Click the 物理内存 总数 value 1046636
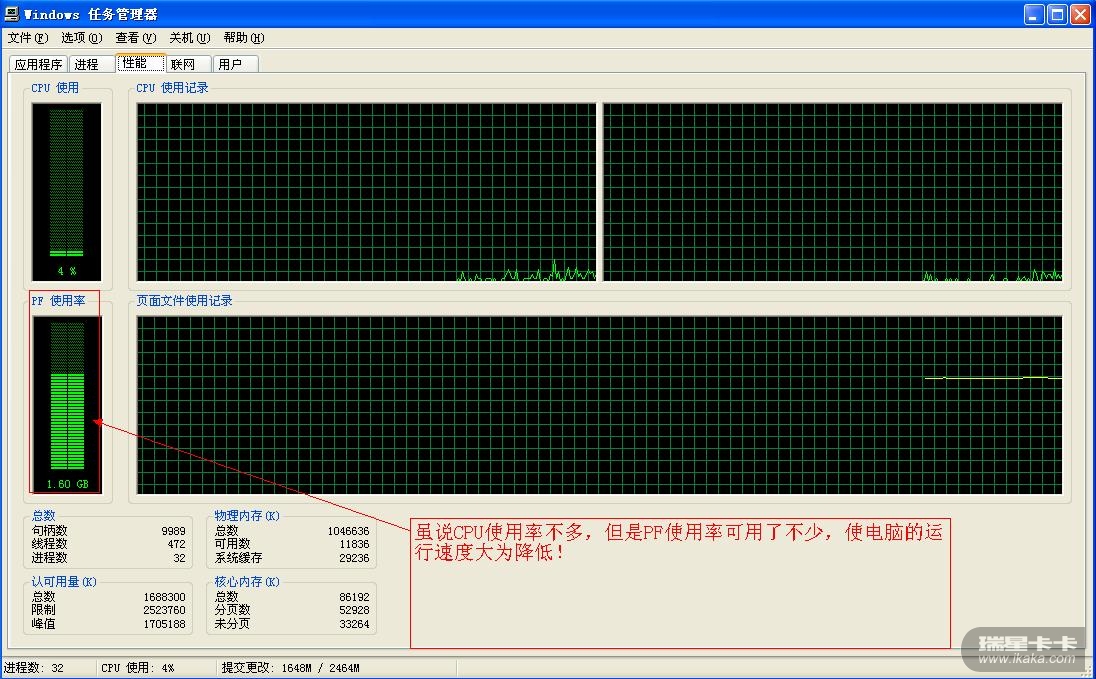This screenshot has height=679, width=1096. point(348,531)
